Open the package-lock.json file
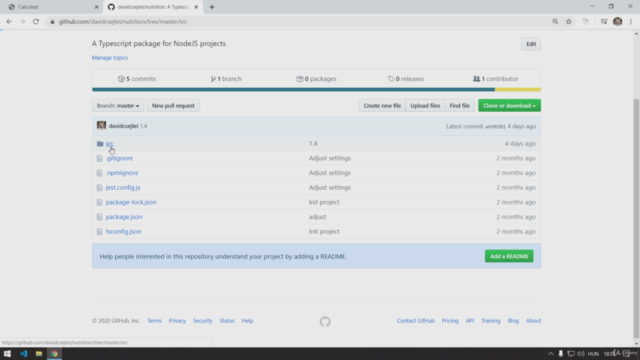The height and width of the screenshot is (360, 640). [x=131, y=202]
